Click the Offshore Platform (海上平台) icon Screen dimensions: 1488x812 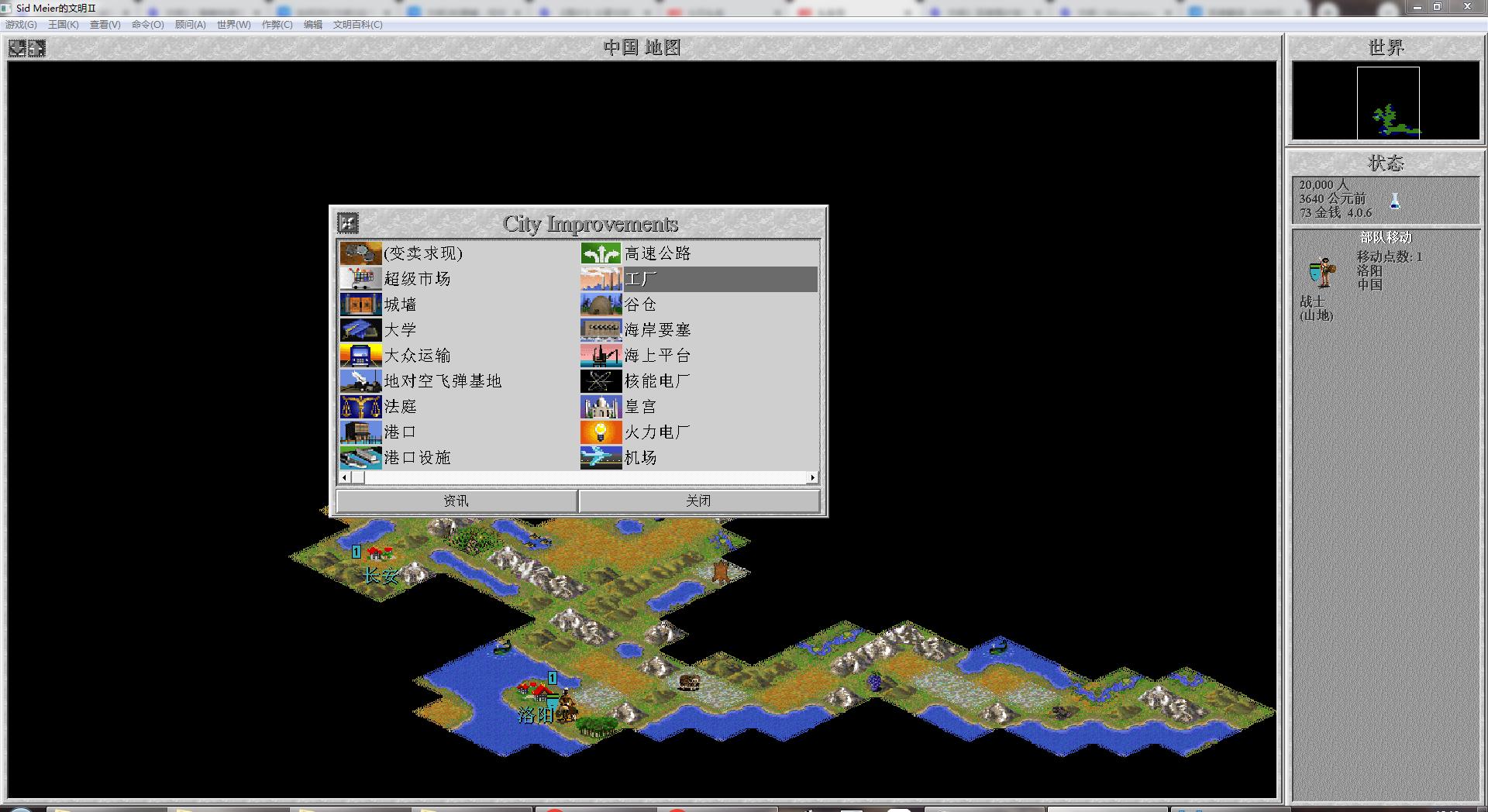601,356
